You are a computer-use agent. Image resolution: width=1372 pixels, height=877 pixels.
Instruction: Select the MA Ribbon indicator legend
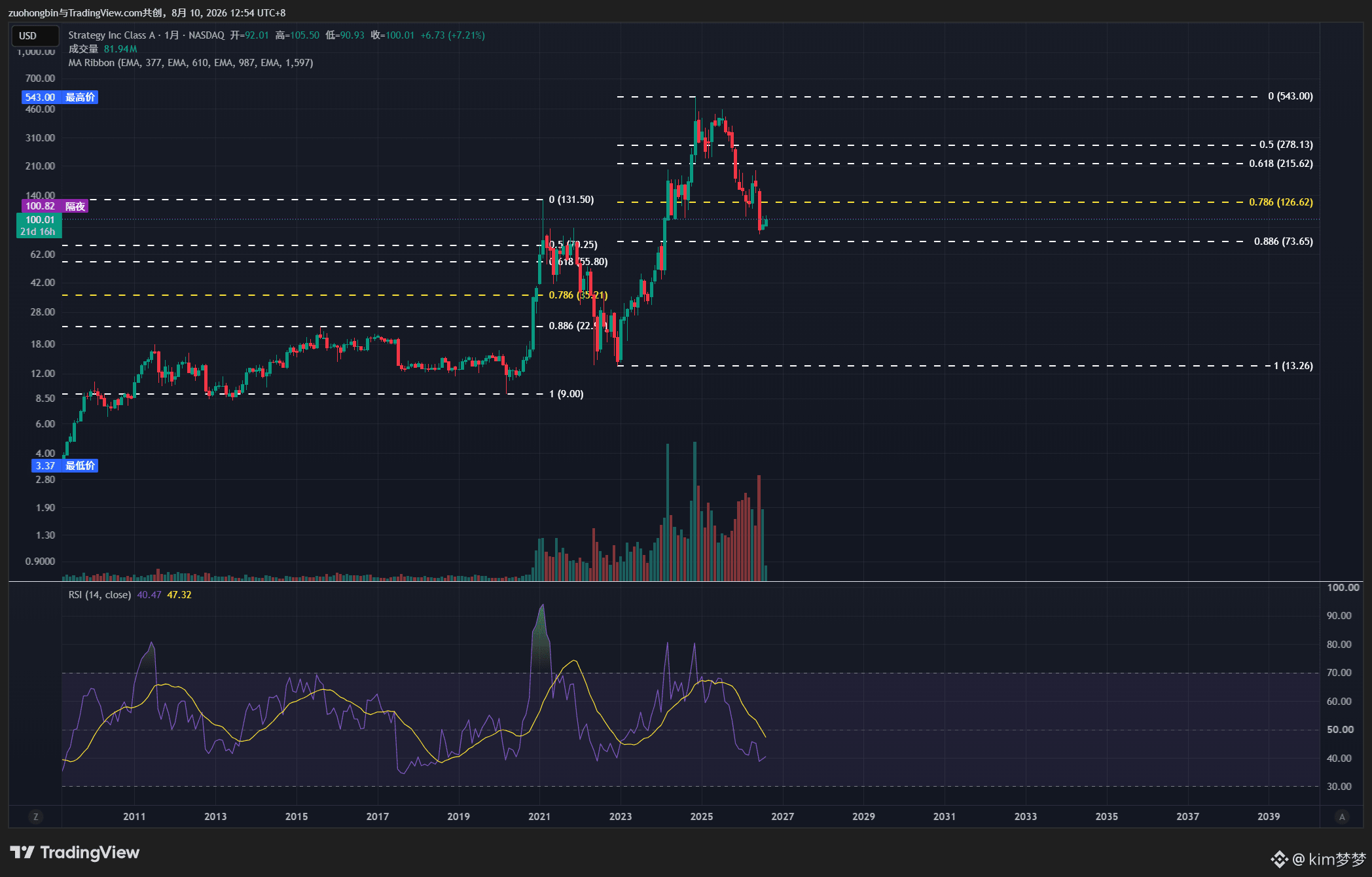190,63
